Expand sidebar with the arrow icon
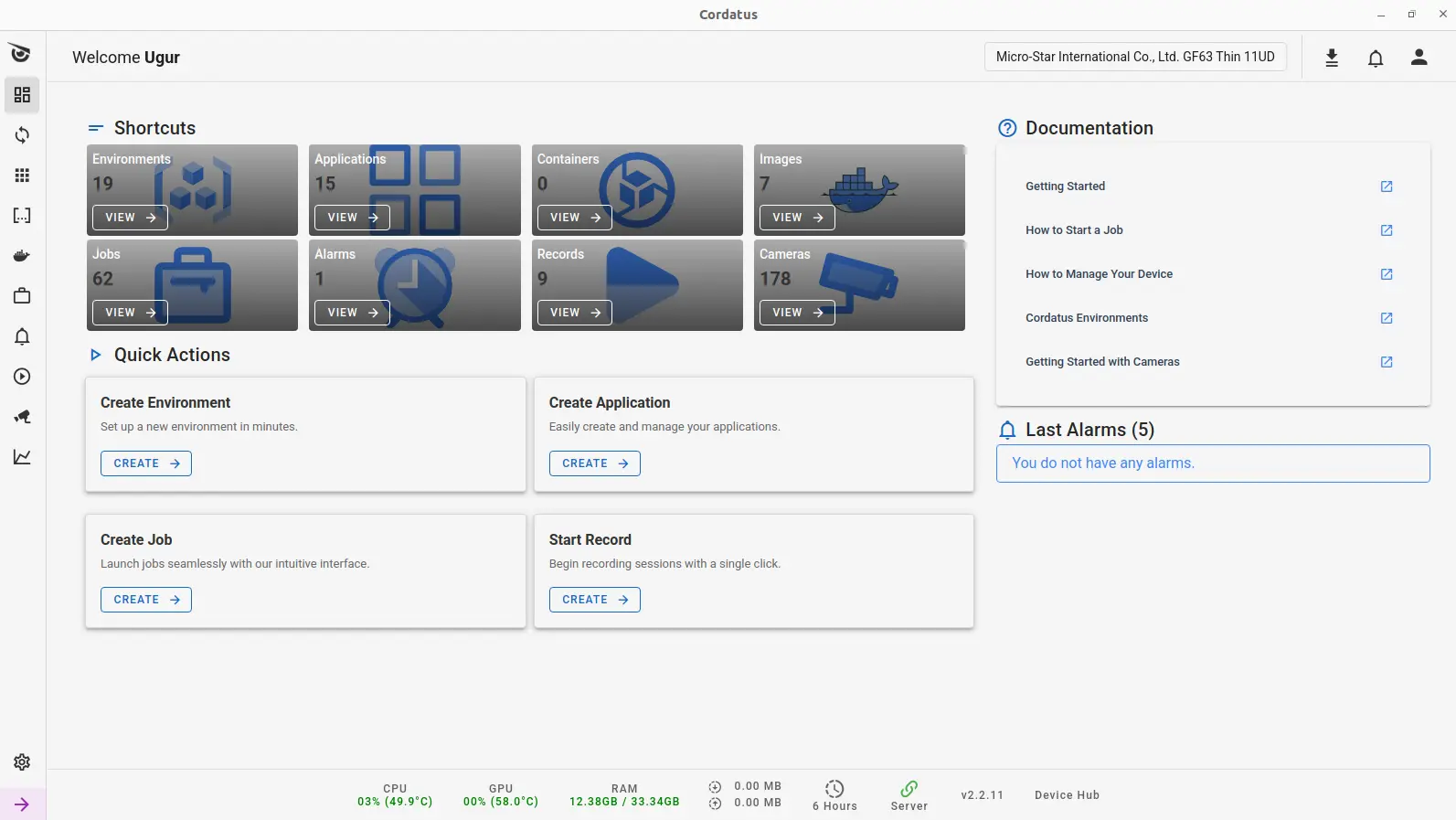Image resolution: width=1456 pixels, height=820 pixels. point(22,804)
